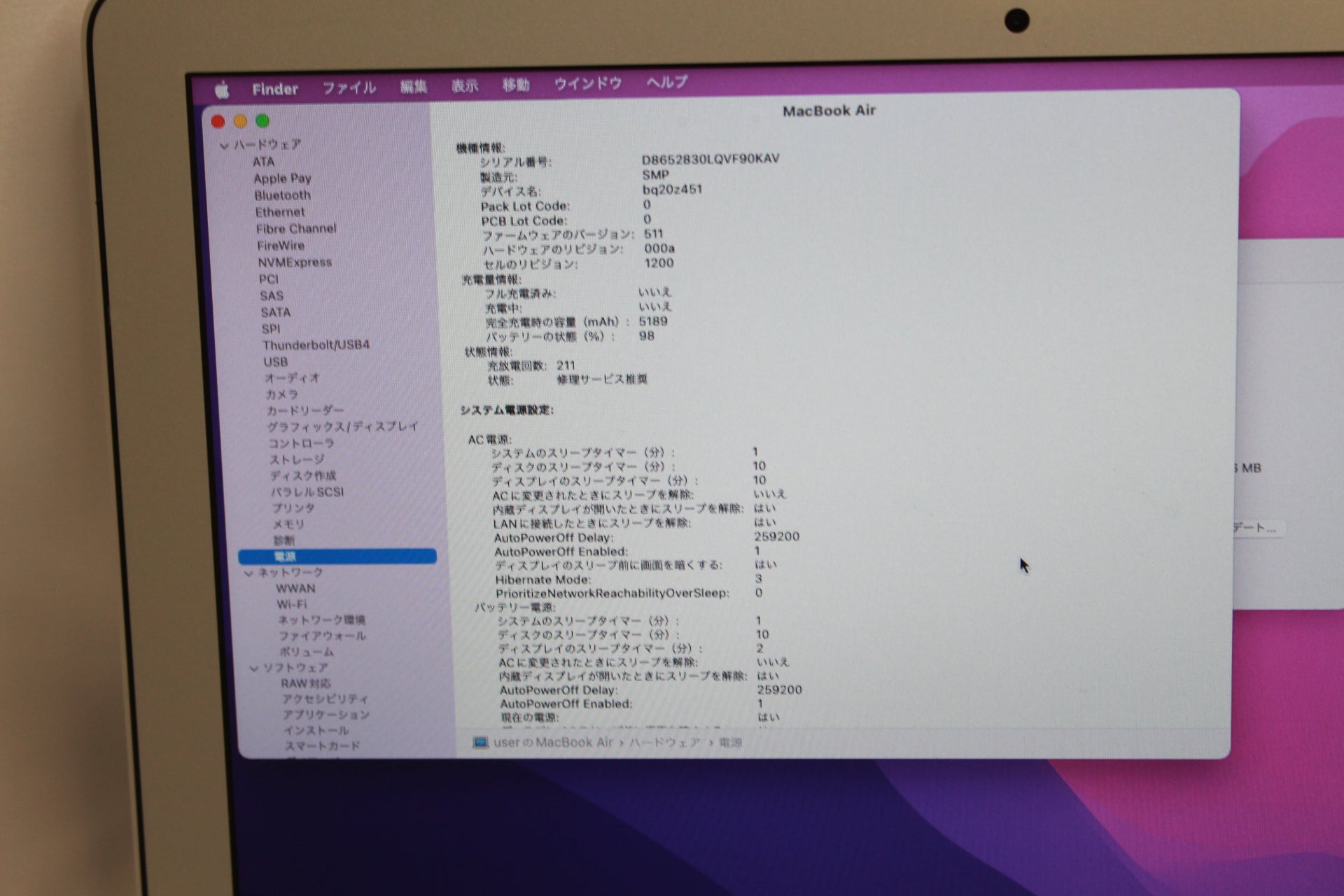Select メモリ in the sidebar

tap(288, 524)
